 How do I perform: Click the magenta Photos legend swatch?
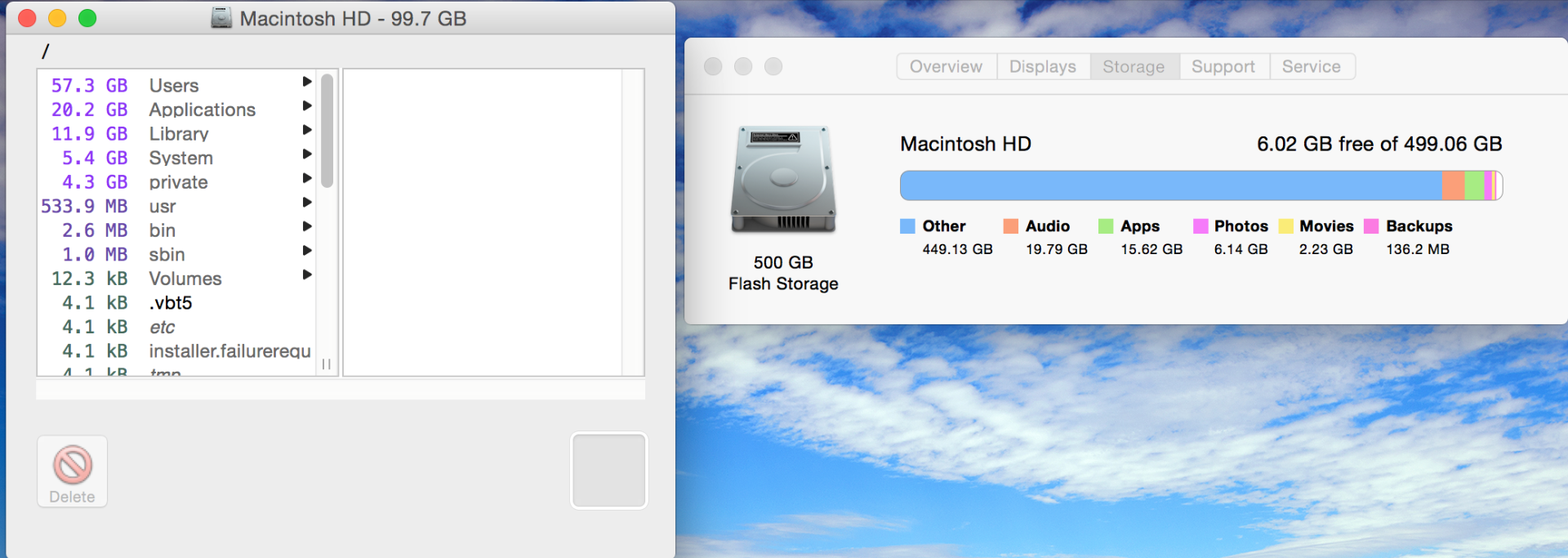pyautogui.click(x=1200, y=226)
